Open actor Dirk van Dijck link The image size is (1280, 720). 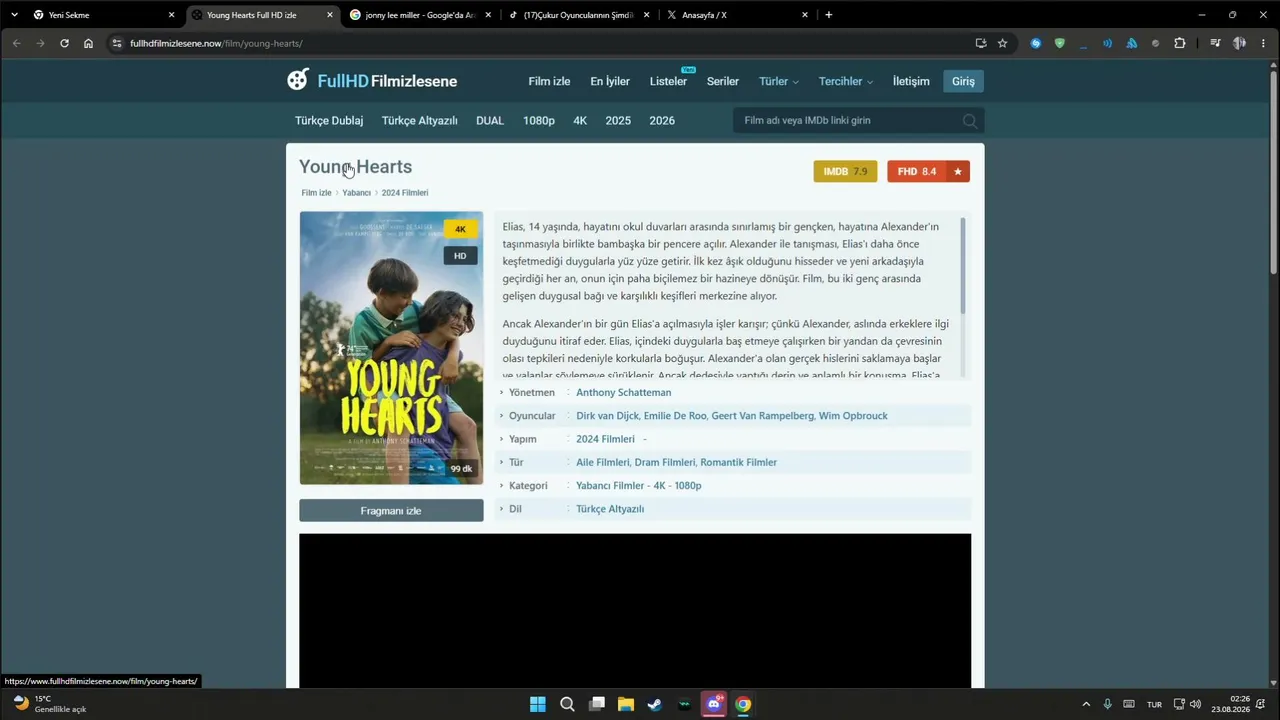608,416
